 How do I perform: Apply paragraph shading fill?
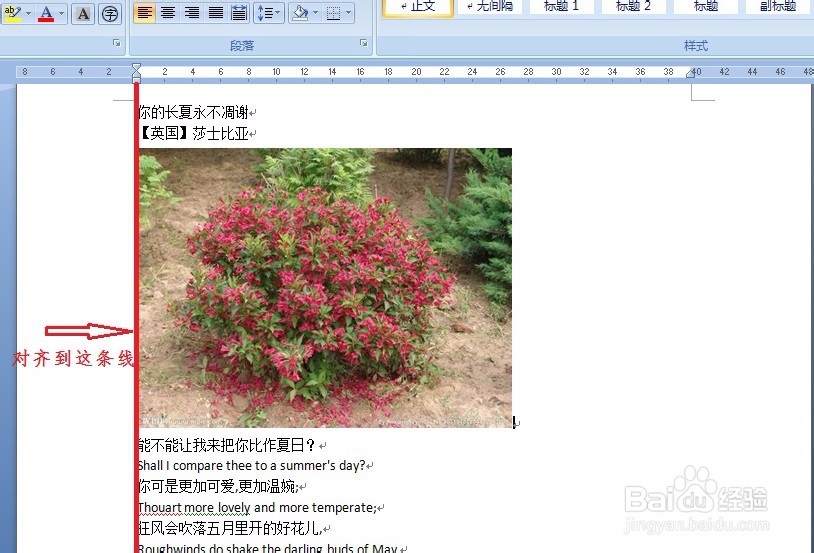300,12
